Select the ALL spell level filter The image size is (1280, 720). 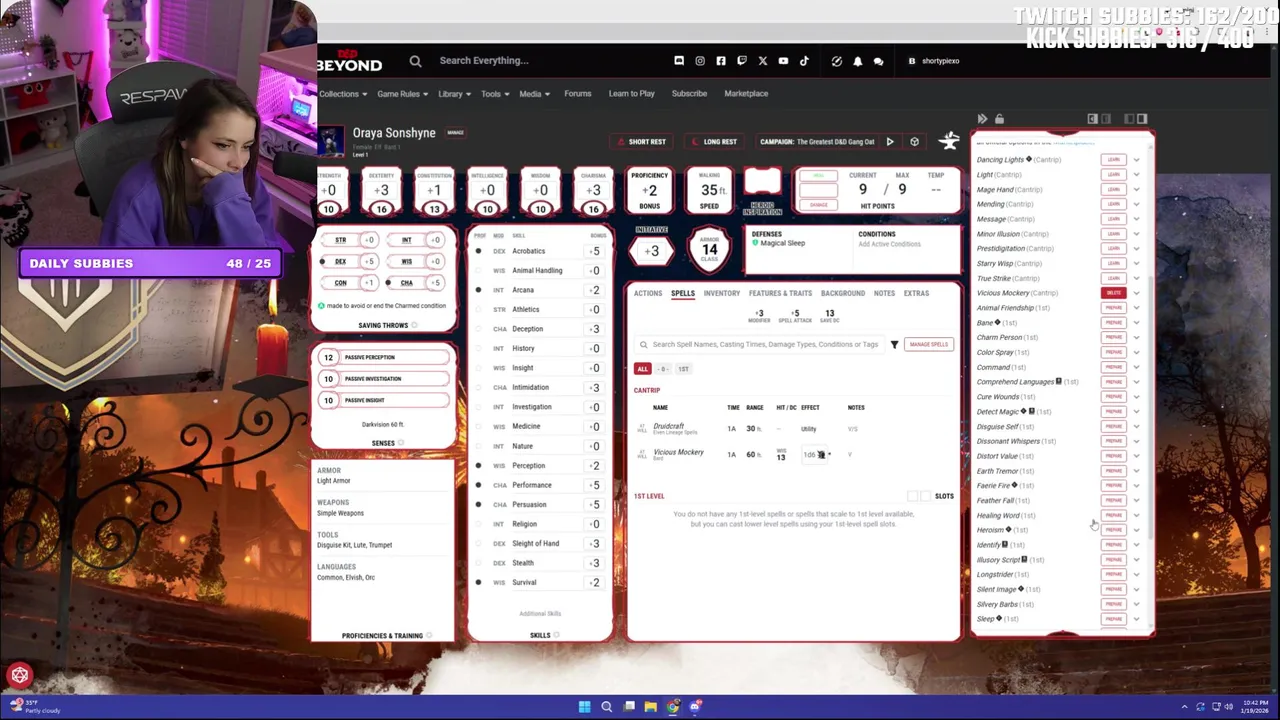pyautogui.click(x=642, y=369)
